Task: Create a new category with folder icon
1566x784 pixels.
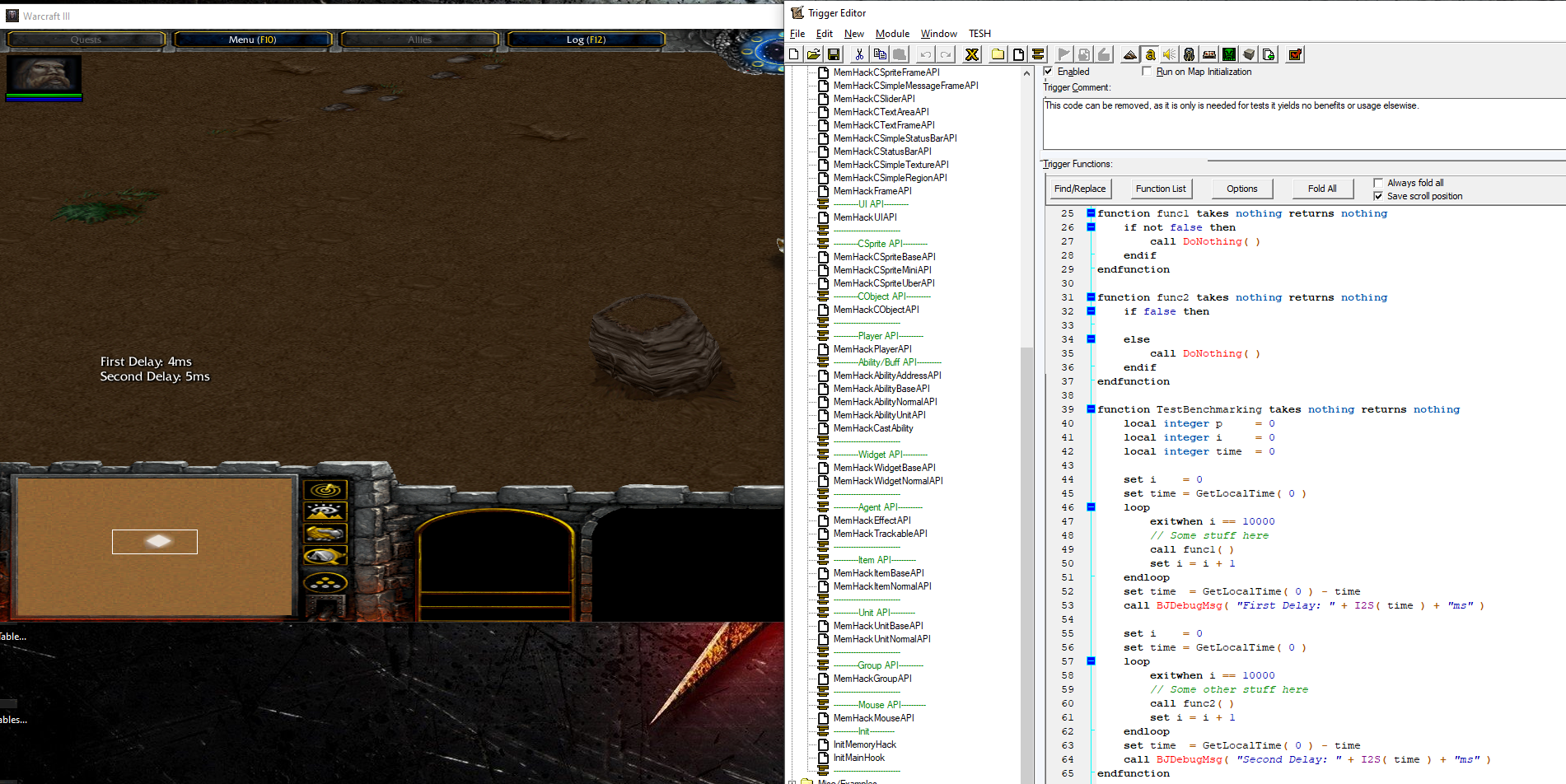Action: click(x=998, y=54)
